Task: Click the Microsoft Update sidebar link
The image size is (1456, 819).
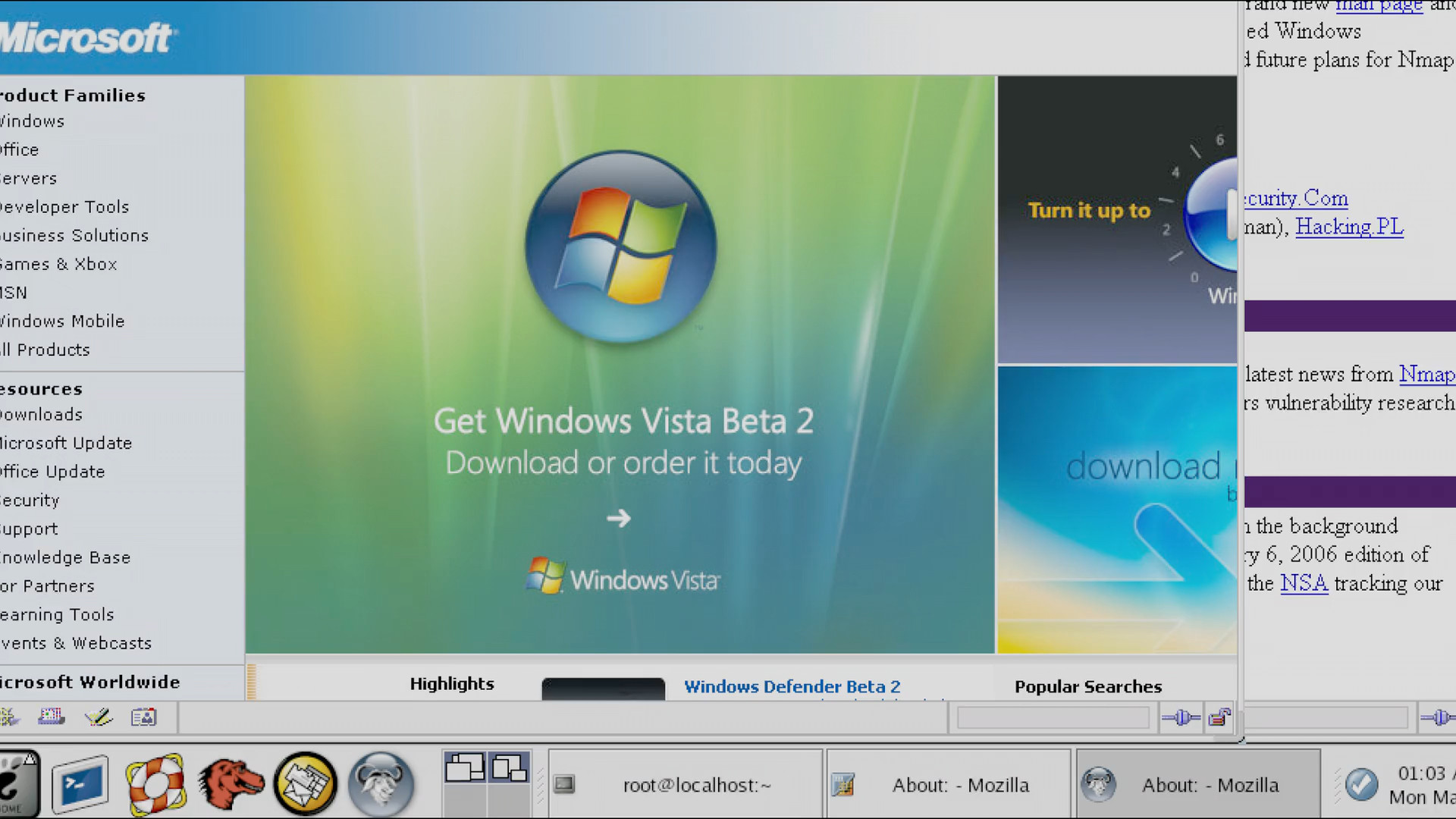Action: (67, 443)
